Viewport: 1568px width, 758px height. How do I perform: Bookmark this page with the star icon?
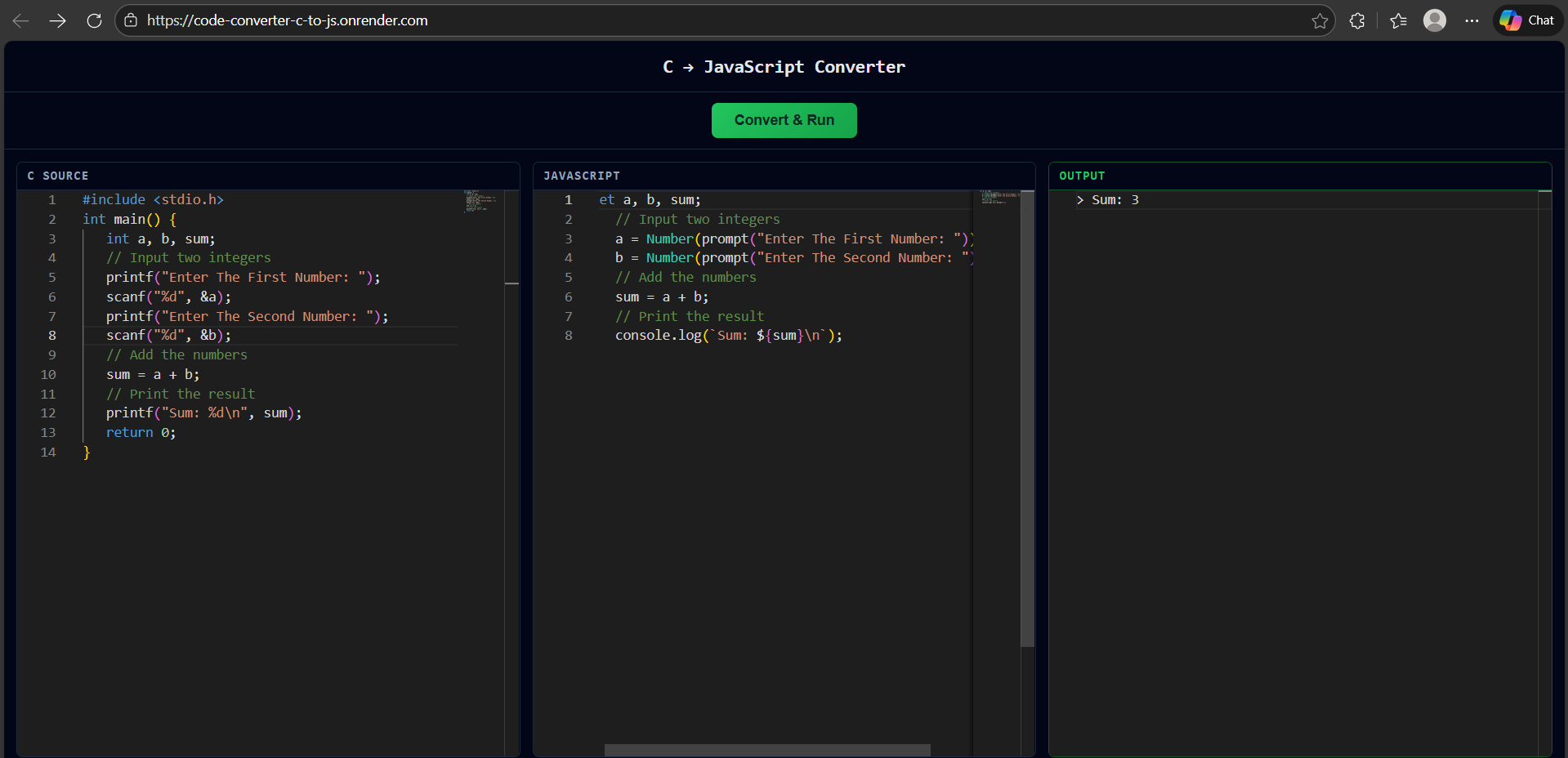pos(1320,20)
